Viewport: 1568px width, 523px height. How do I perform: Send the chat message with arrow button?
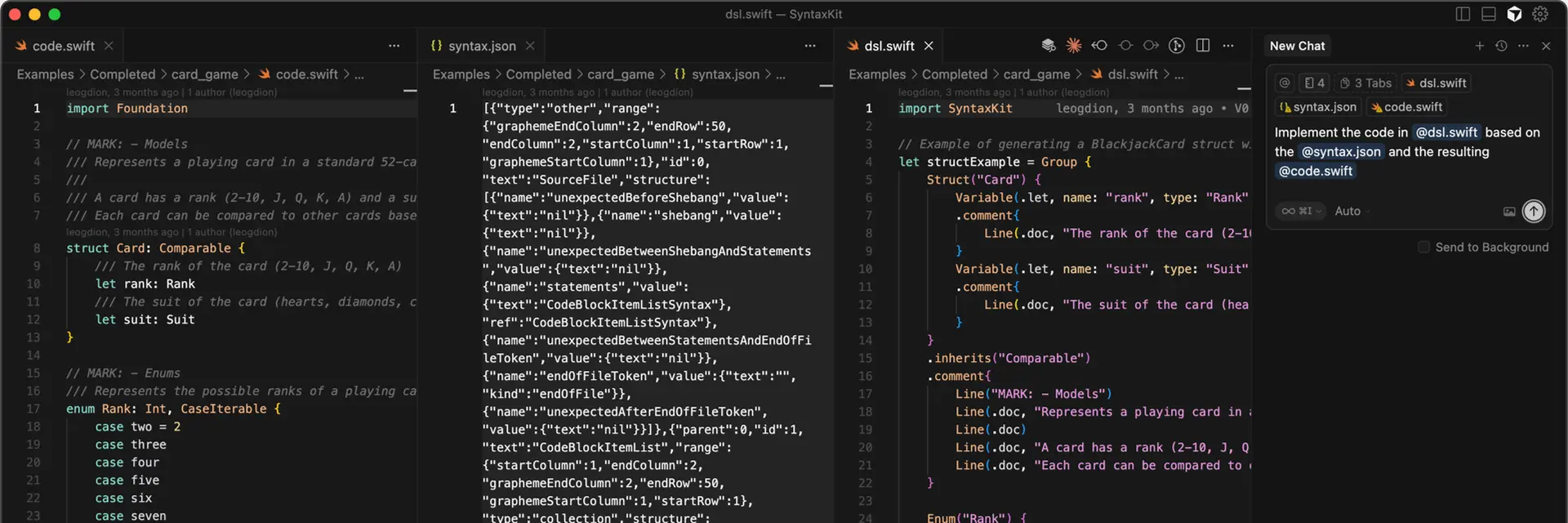pos(1534,212)
